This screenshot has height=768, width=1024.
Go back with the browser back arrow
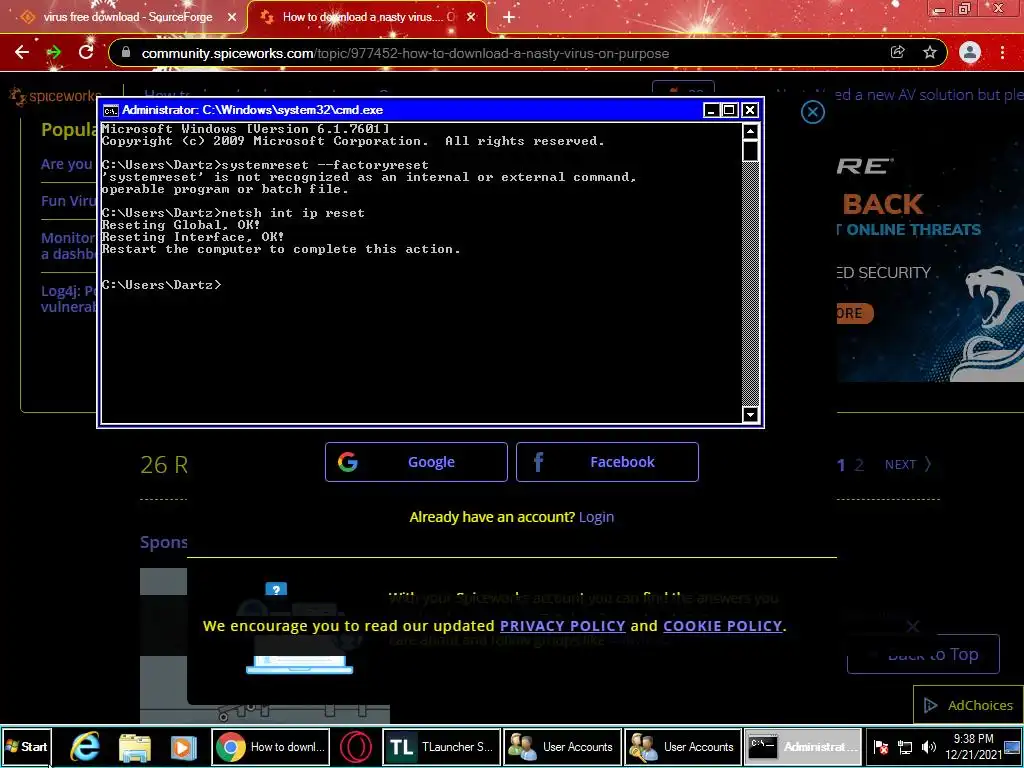(22, 52)
